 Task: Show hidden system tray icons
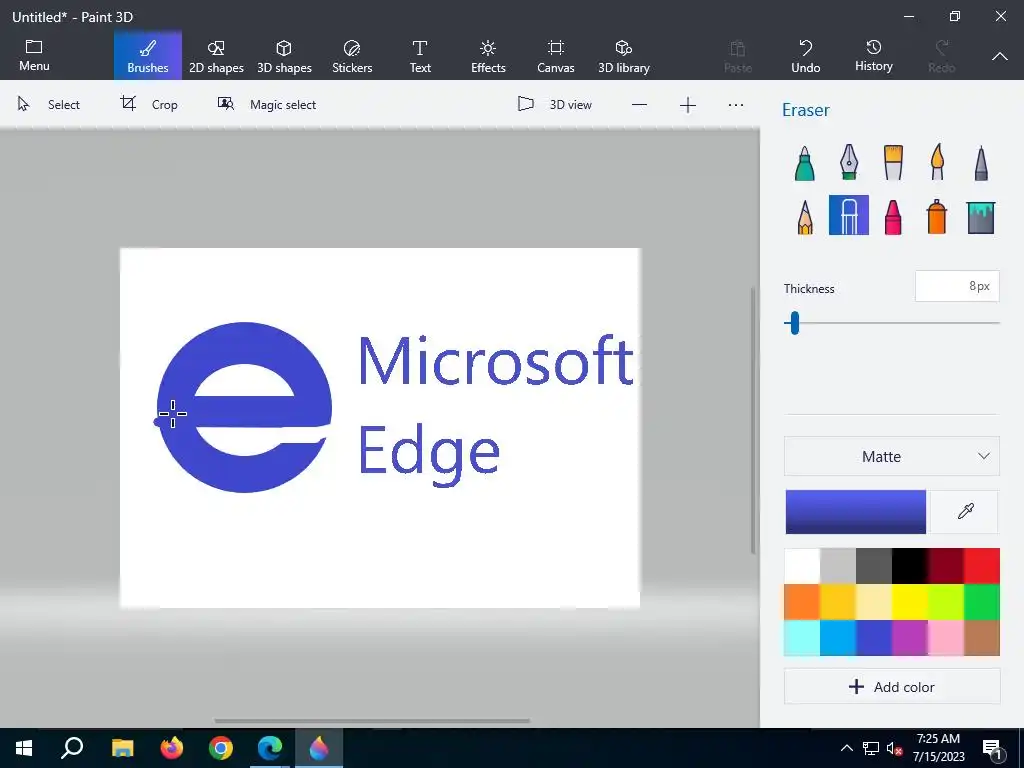pyautogui.click(x=846, y=748)
